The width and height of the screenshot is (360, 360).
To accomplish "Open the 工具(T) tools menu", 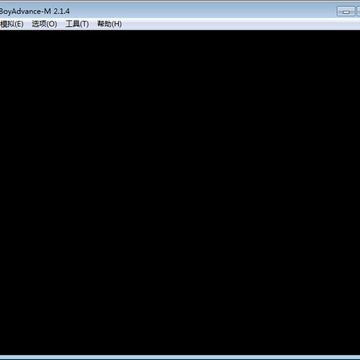I will (77, 24).
